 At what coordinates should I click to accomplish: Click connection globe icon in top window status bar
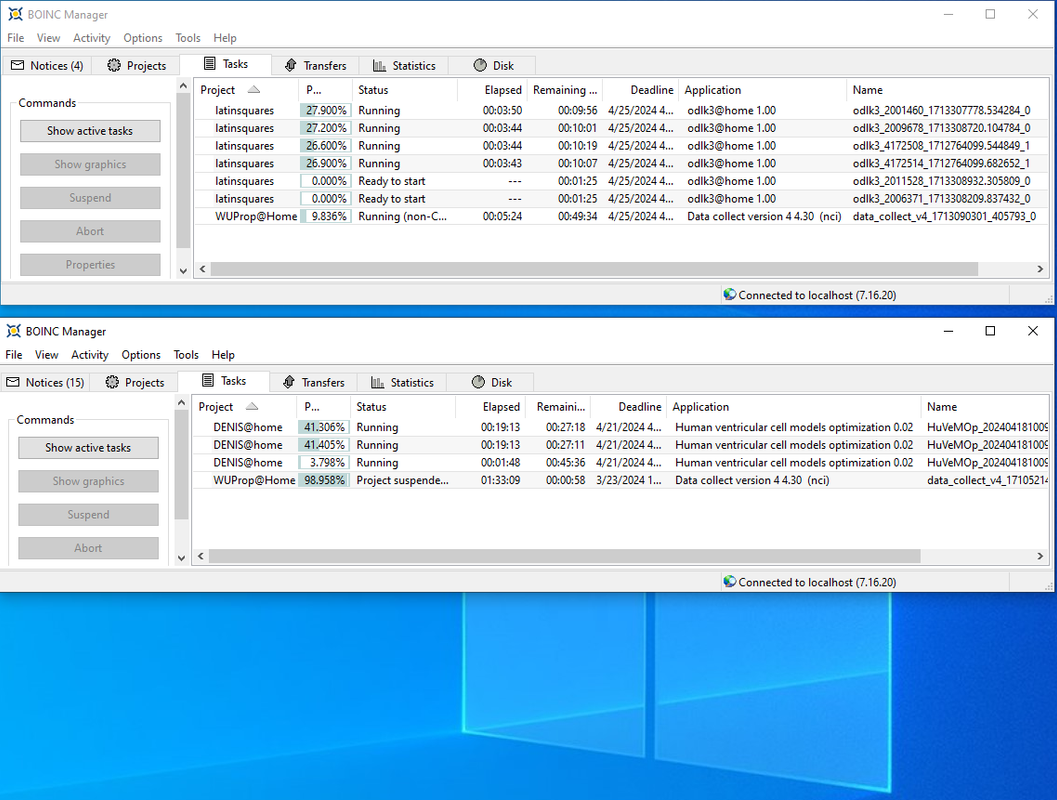tap(729, 295)
